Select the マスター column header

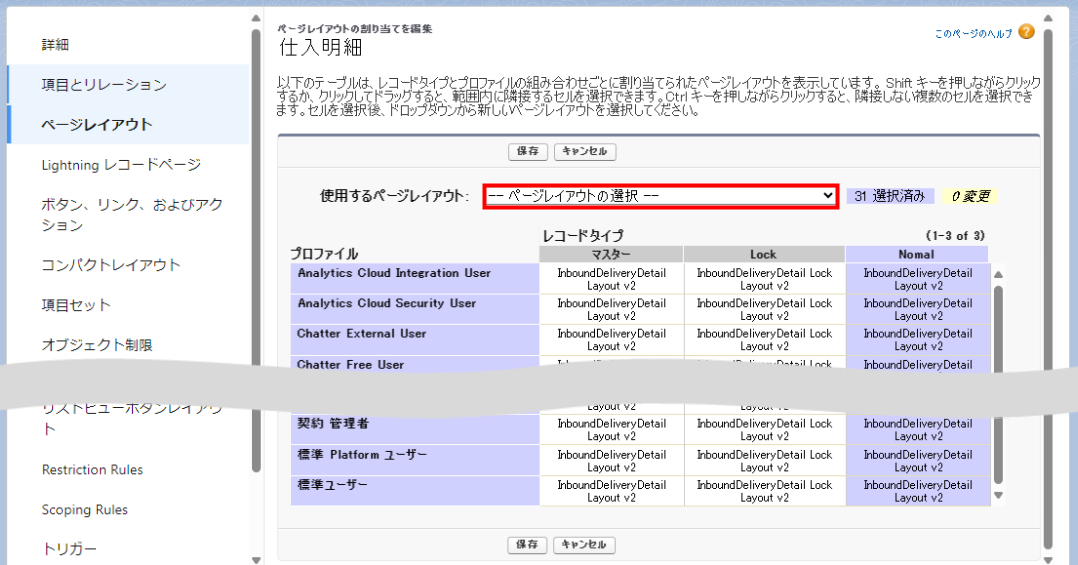pos(611,254)
